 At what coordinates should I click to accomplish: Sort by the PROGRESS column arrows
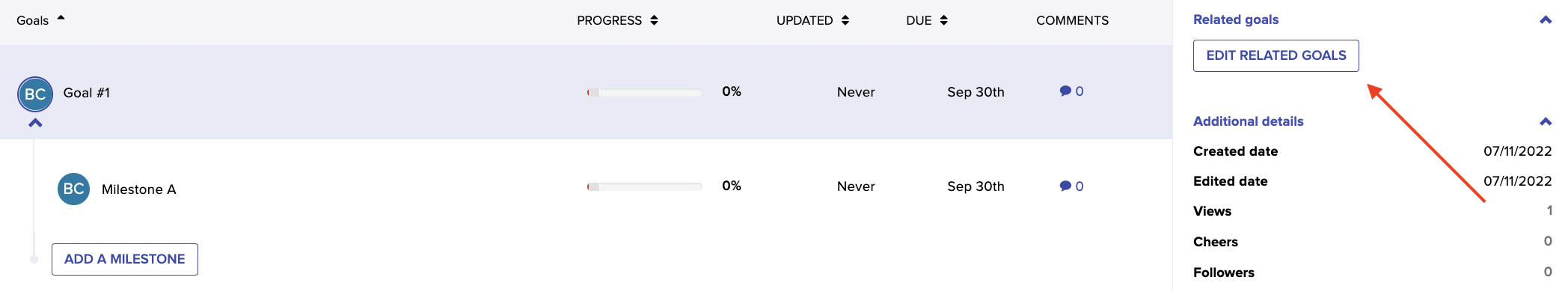pos(655,20)
